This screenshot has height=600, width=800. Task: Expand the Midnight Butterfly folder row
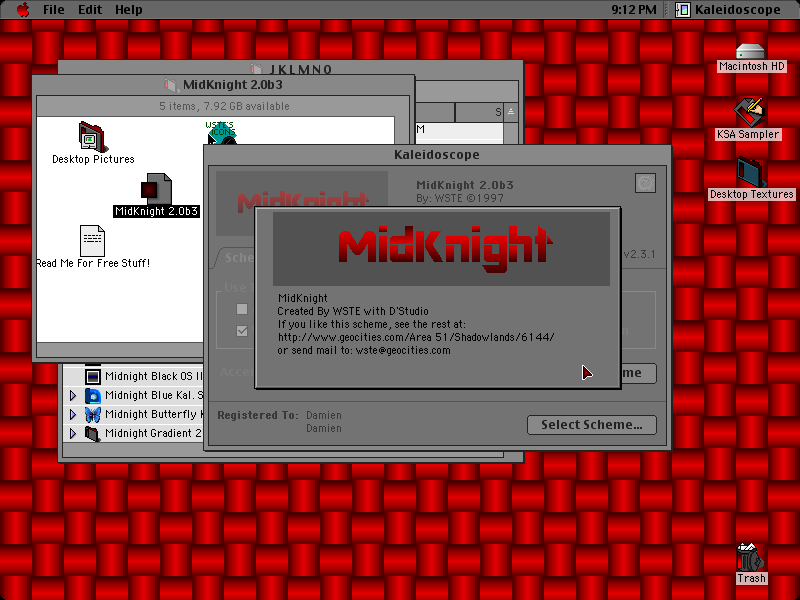(72, 414)
